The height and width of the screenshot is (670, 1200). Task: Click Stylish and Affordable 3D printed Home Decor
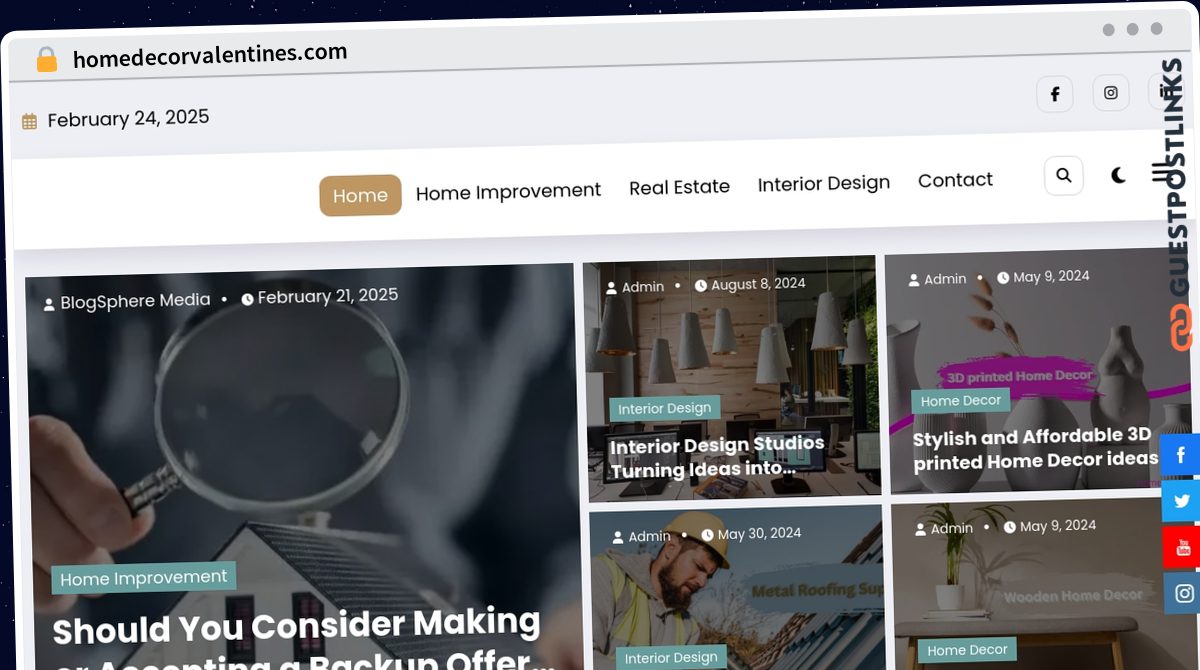[x=1035, y=448]
